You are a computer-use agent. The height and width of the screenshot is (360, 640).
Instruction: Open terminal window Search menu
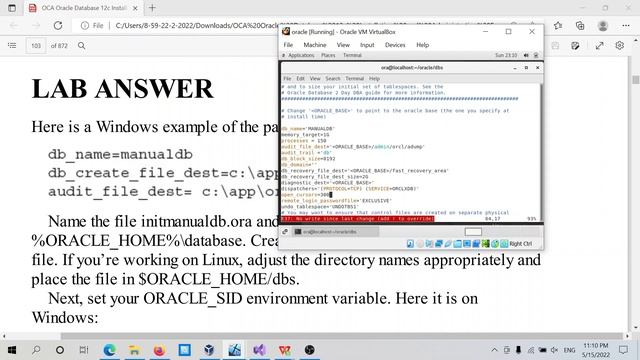click(333, 78)
